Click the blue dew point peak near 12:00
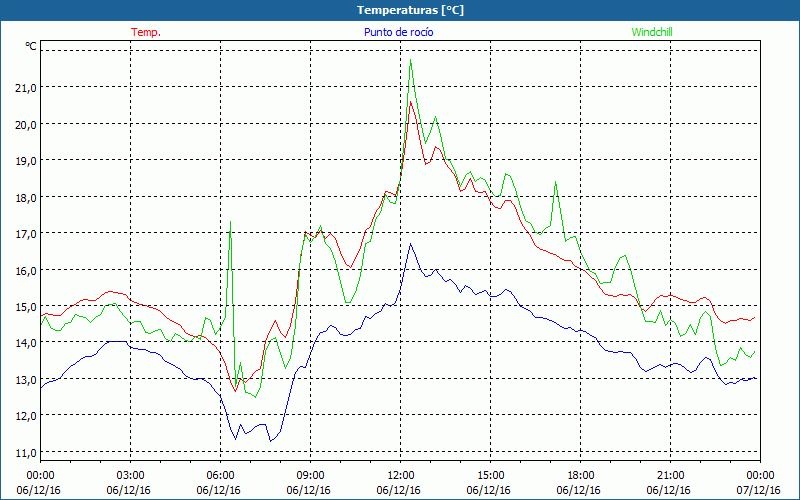Screen dimensions: 800x500 click(410, 244)
